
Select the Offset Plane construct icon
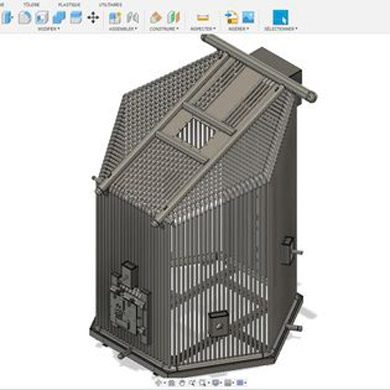(156, 17)
